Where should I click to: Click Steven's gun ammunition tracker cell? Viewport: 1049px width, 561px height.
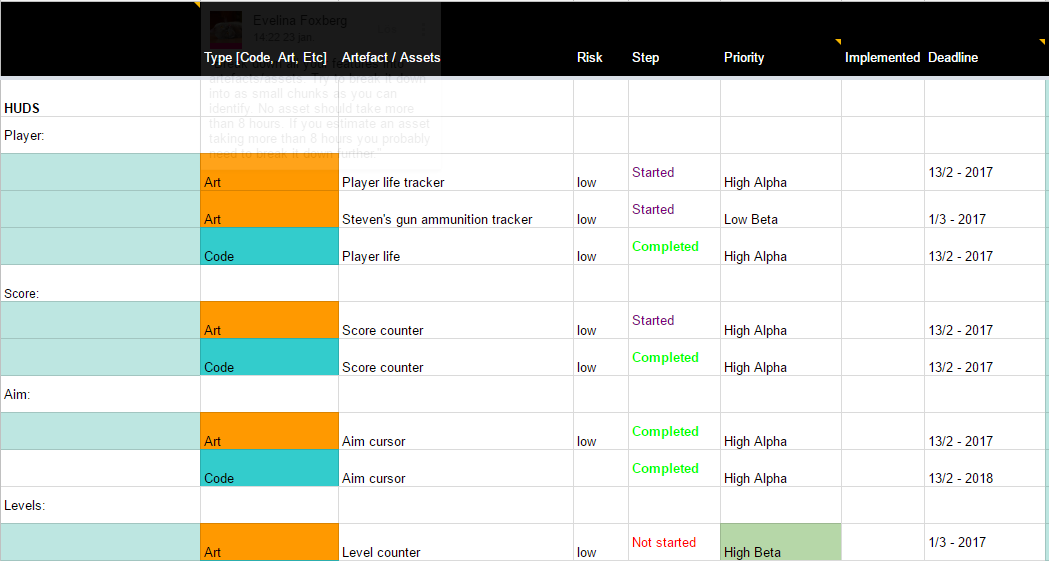click(x=437, y=219)
